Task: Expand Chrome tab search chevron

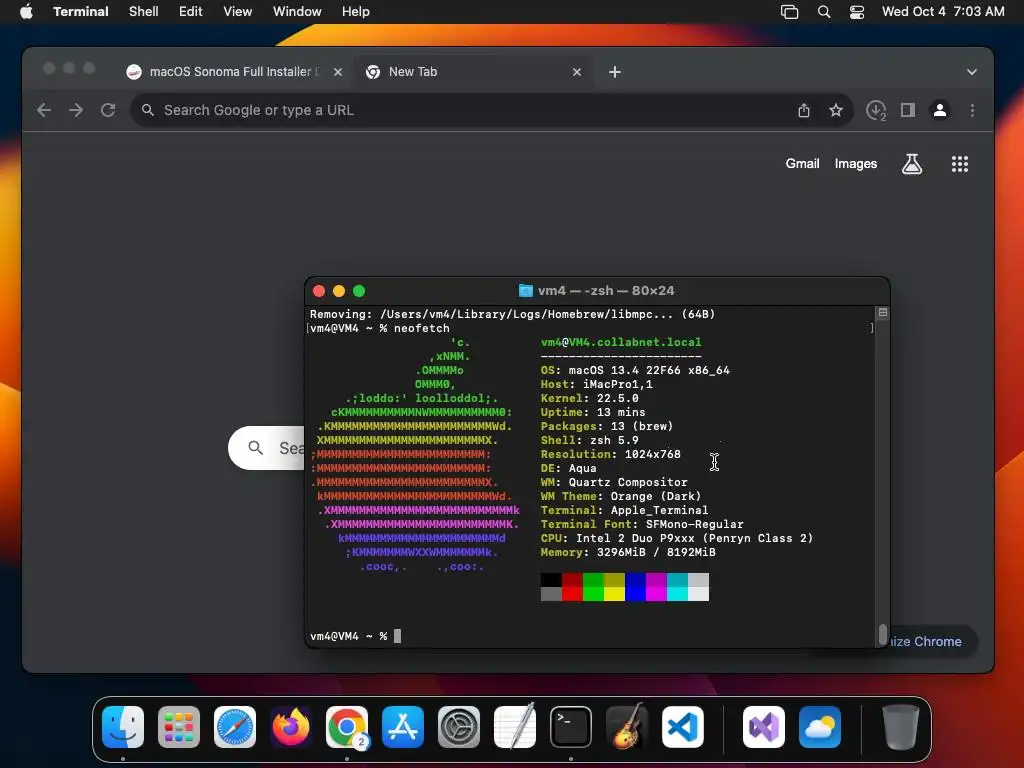Action: tap(972, 72)
